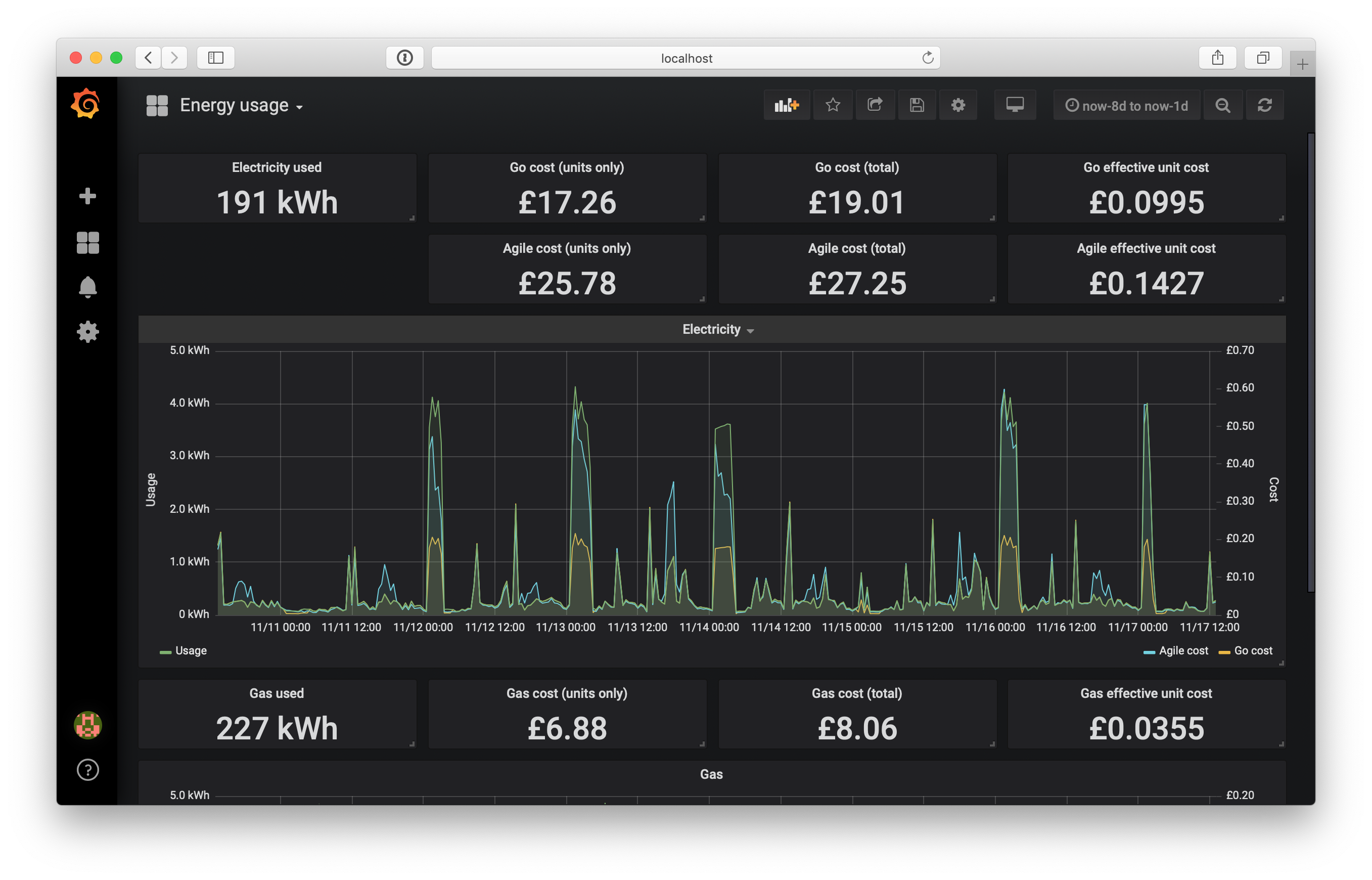Click the dashboard vertical scrollbar
The width and height of the screenshot is (1372, 880).
pyautogui.click(x=1310, y=362)
